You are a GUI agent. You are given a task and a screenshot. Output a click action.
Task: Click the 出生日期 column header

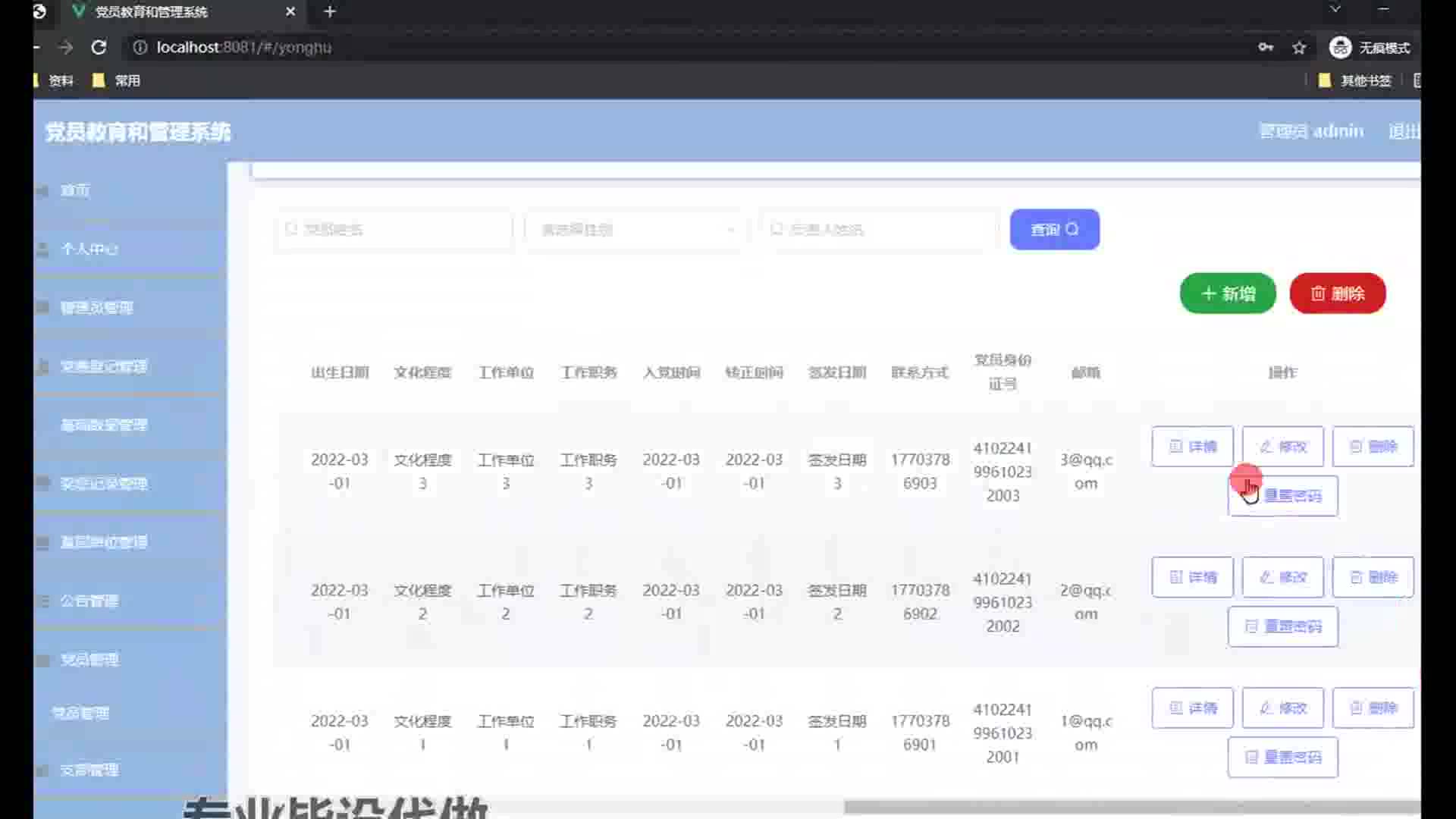pos(340,372)
